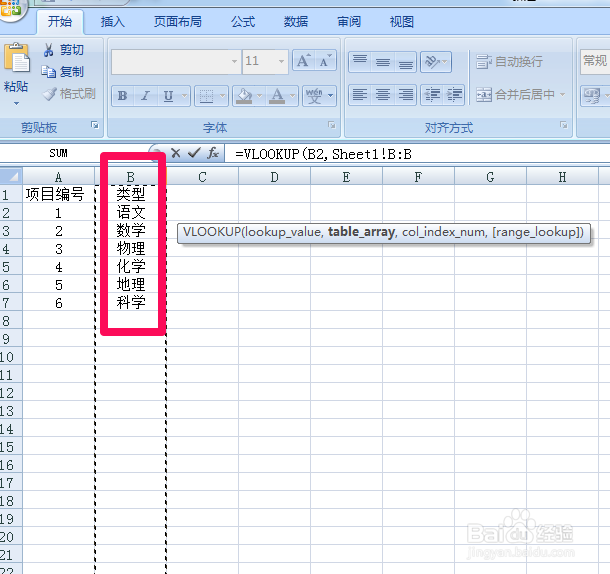Open Font group dialog launcher

click(x=331, y=125)
